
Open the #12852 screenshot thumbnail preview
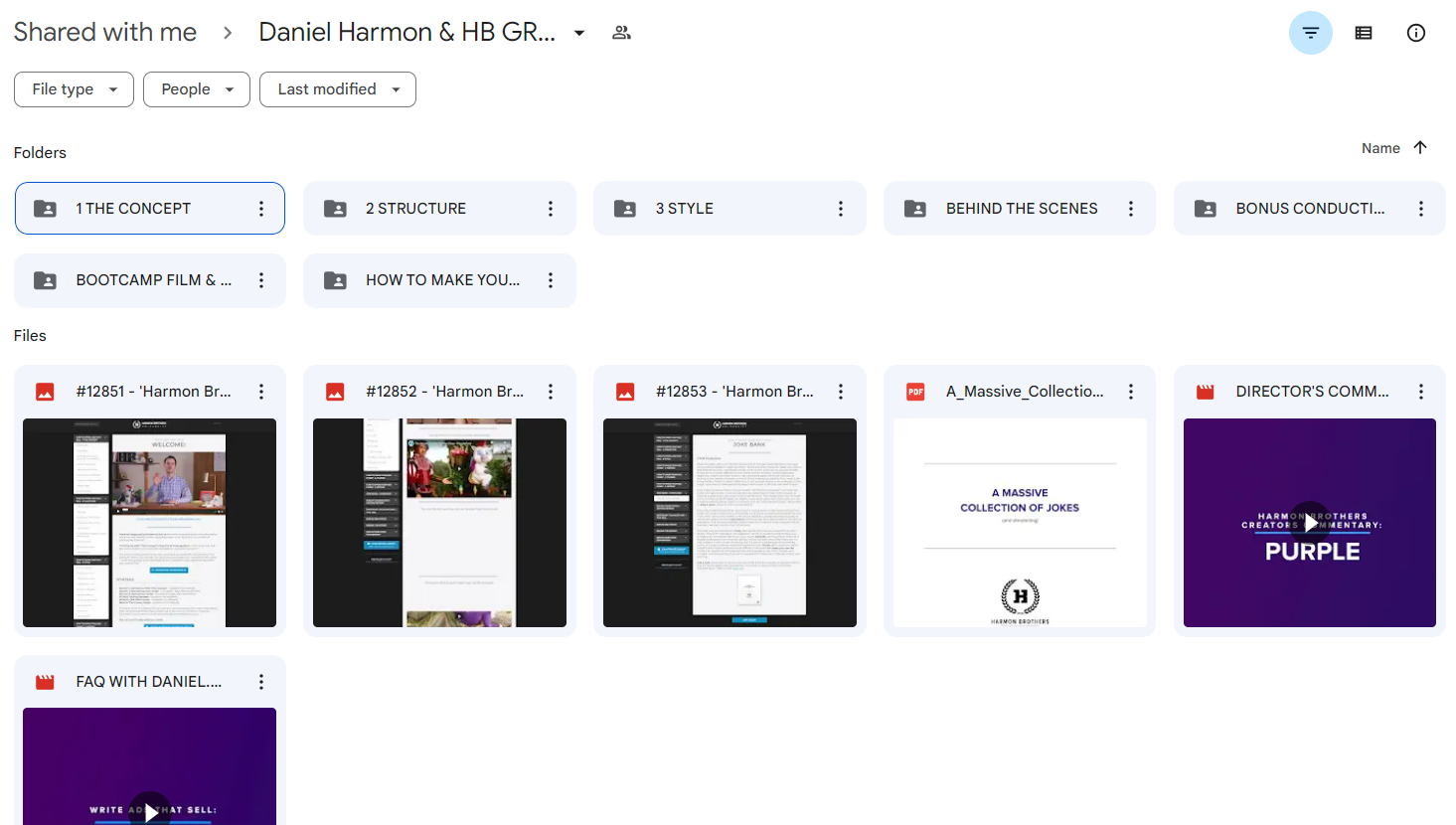click(x=439, y=523)
